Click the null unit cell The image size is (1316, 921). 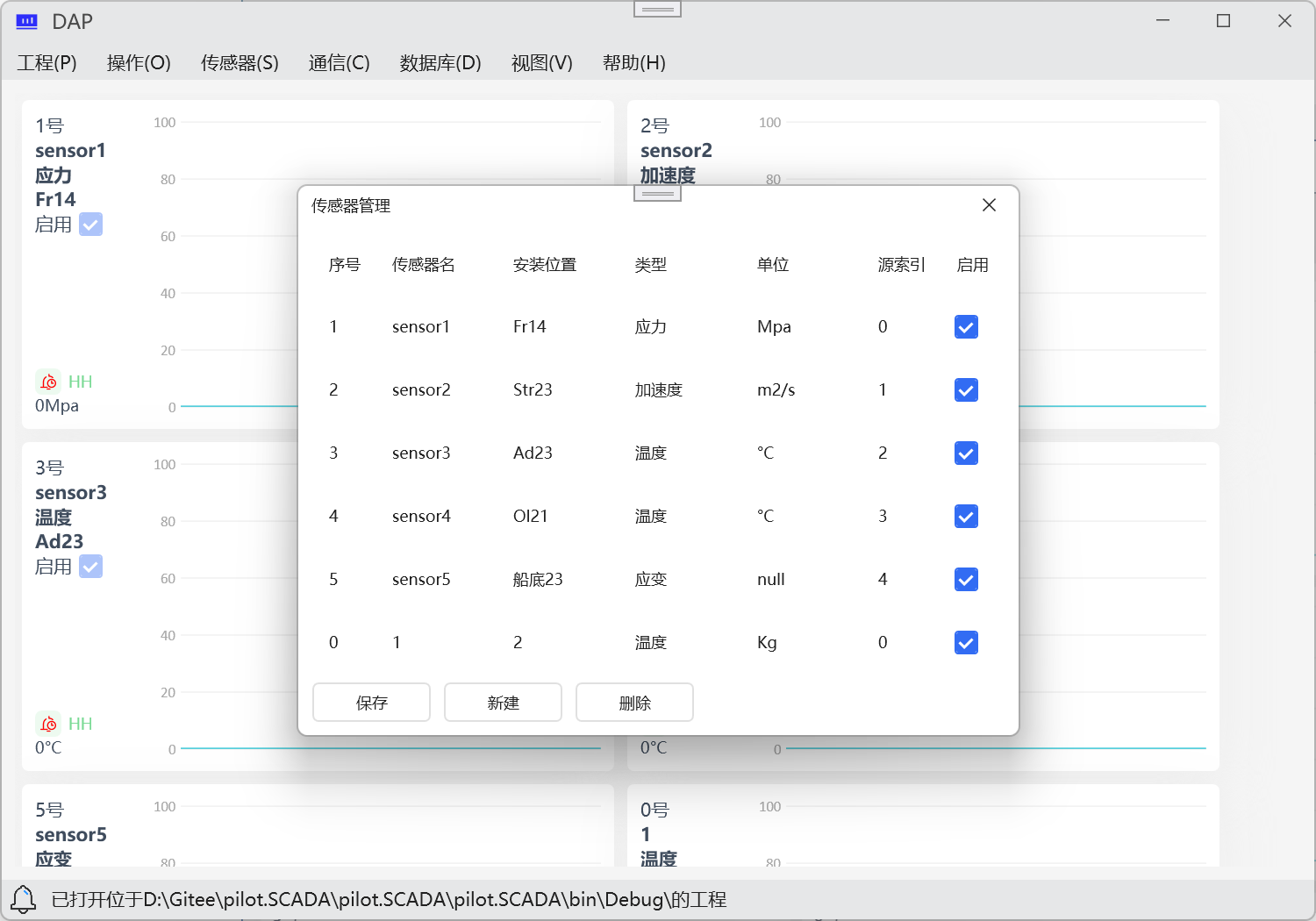coord(771,580)
